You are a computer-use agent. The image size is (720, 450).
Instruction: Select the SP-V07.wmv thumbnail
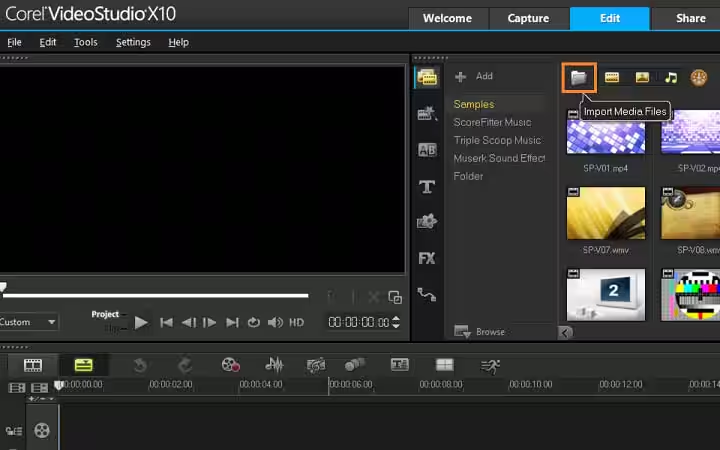coord(605,212)
